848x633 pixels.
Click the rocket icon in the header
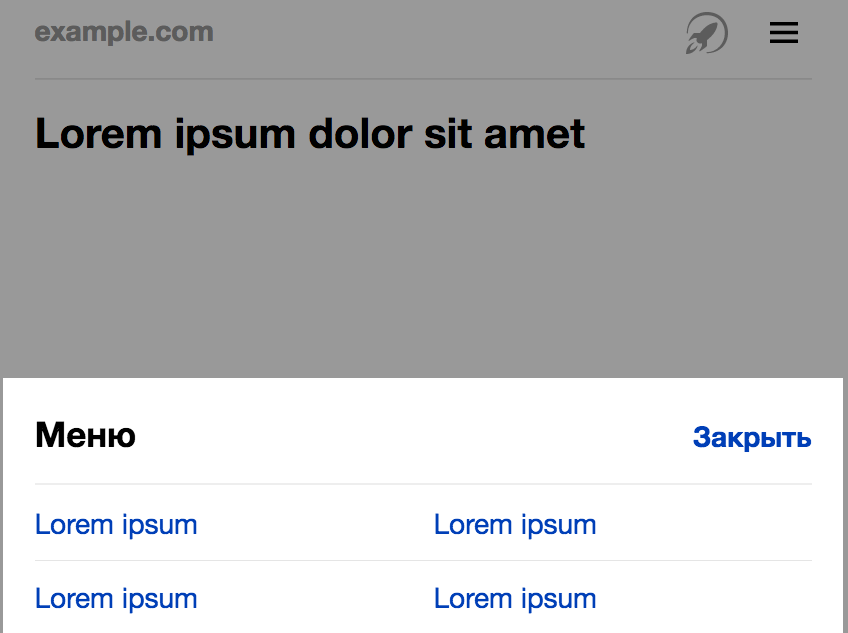[706, 34]
